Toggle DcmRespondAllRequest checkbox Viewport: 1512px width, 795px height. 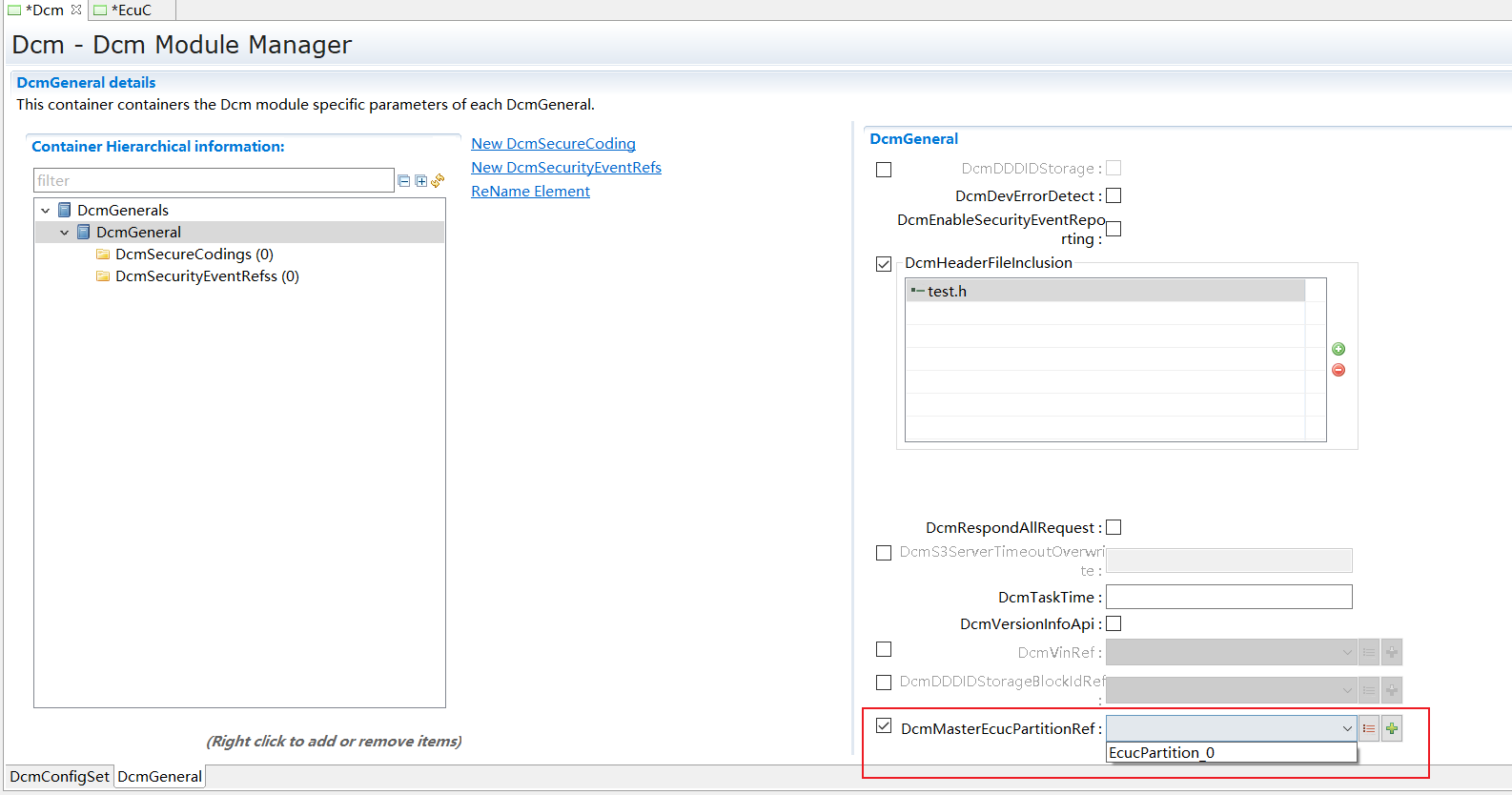pos(1114,527)
